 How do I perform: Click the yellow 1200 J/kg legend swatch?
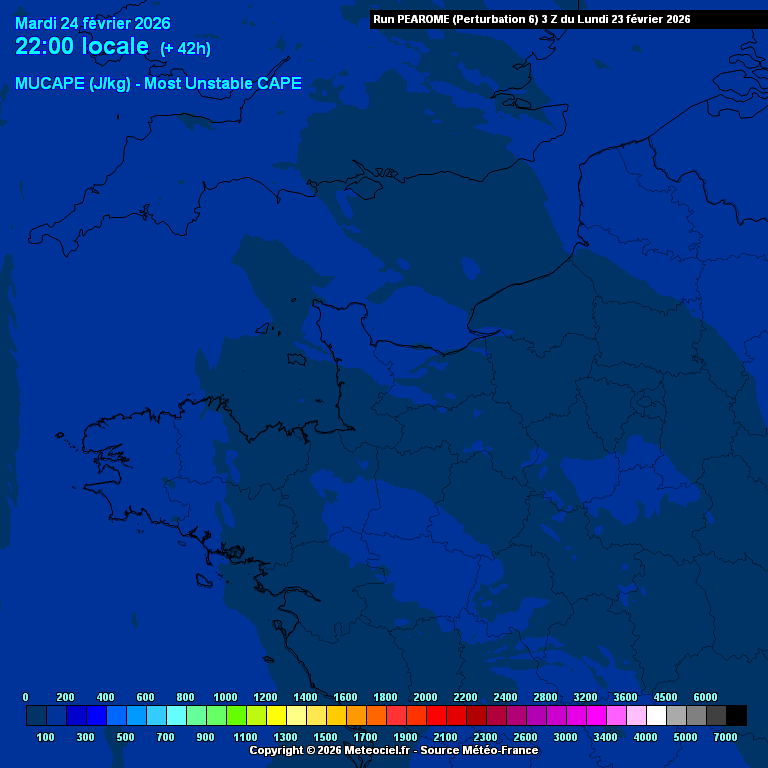point(276,715)
